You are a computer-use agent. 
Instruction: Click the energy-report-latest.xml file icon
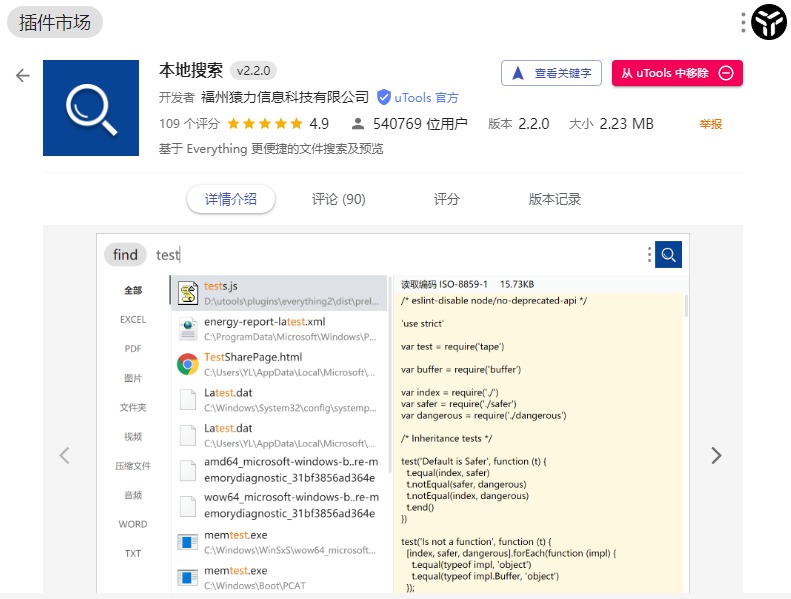tap(188, 329)
